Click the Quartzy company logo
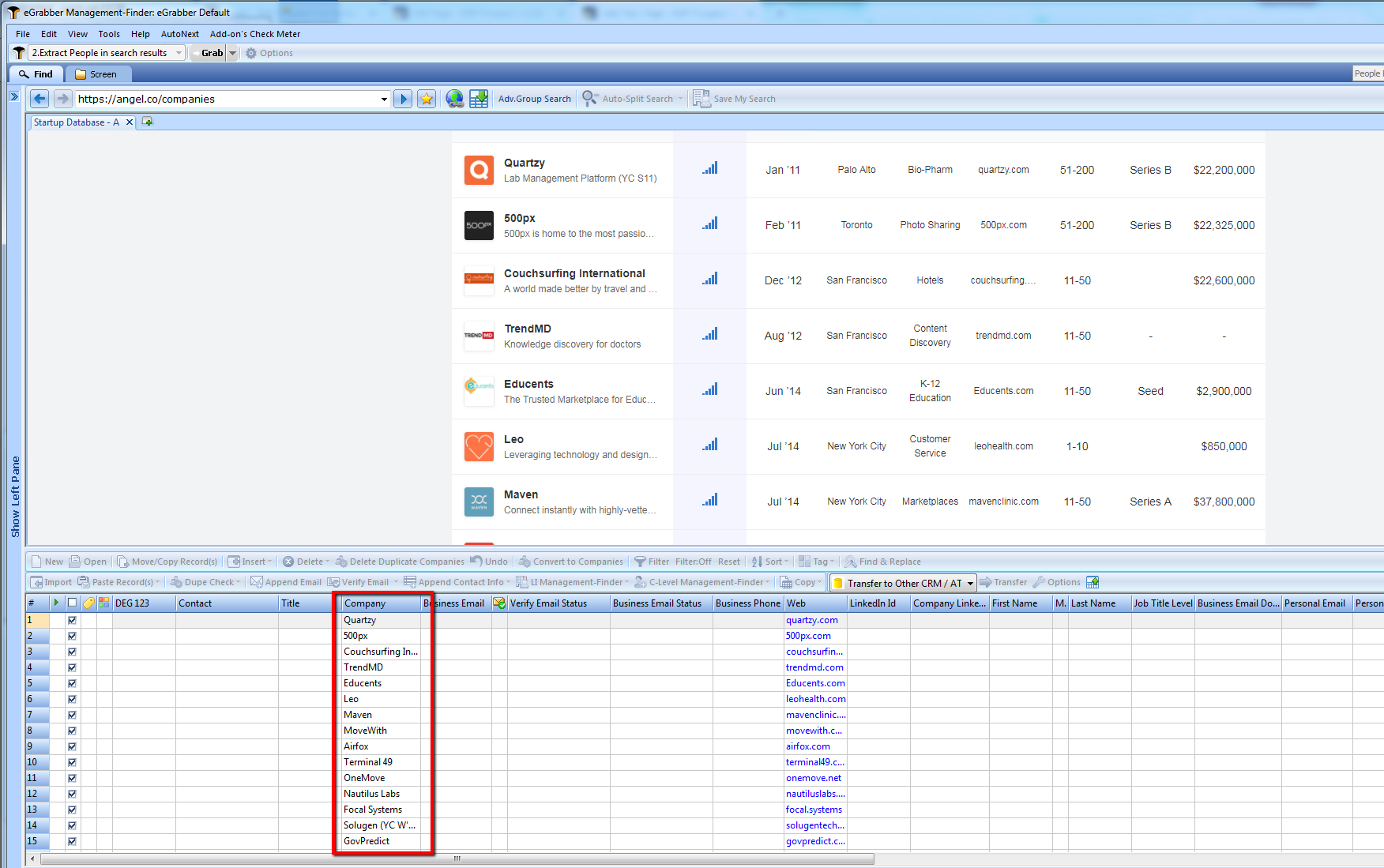The image size is (1384, 868). pyautogui.click(x=479, y=170)
